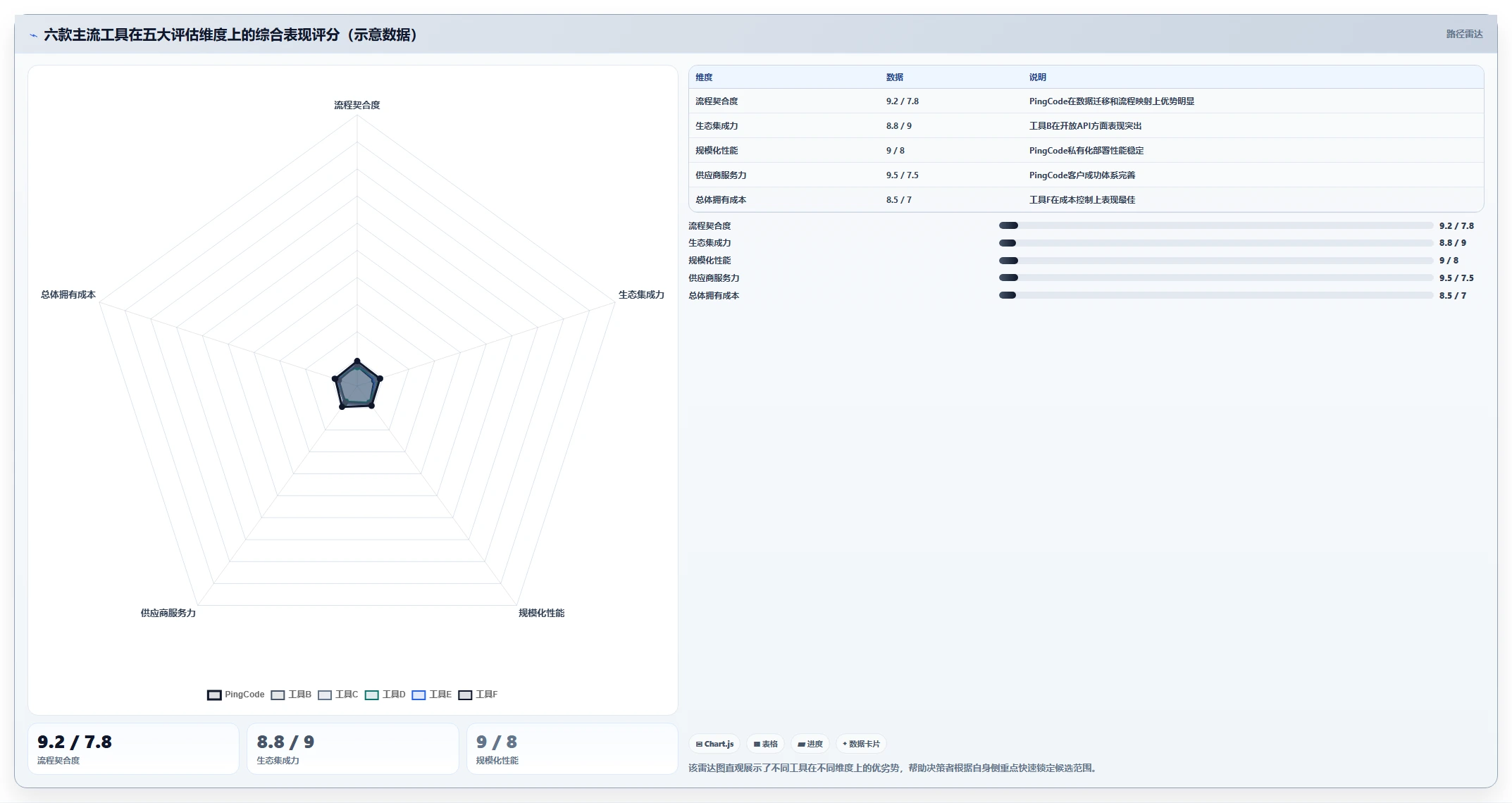Click the 维度 table column header
The height and width of the screenshot is (803, 1512).
pyautogui.click(x=704, y=77)
